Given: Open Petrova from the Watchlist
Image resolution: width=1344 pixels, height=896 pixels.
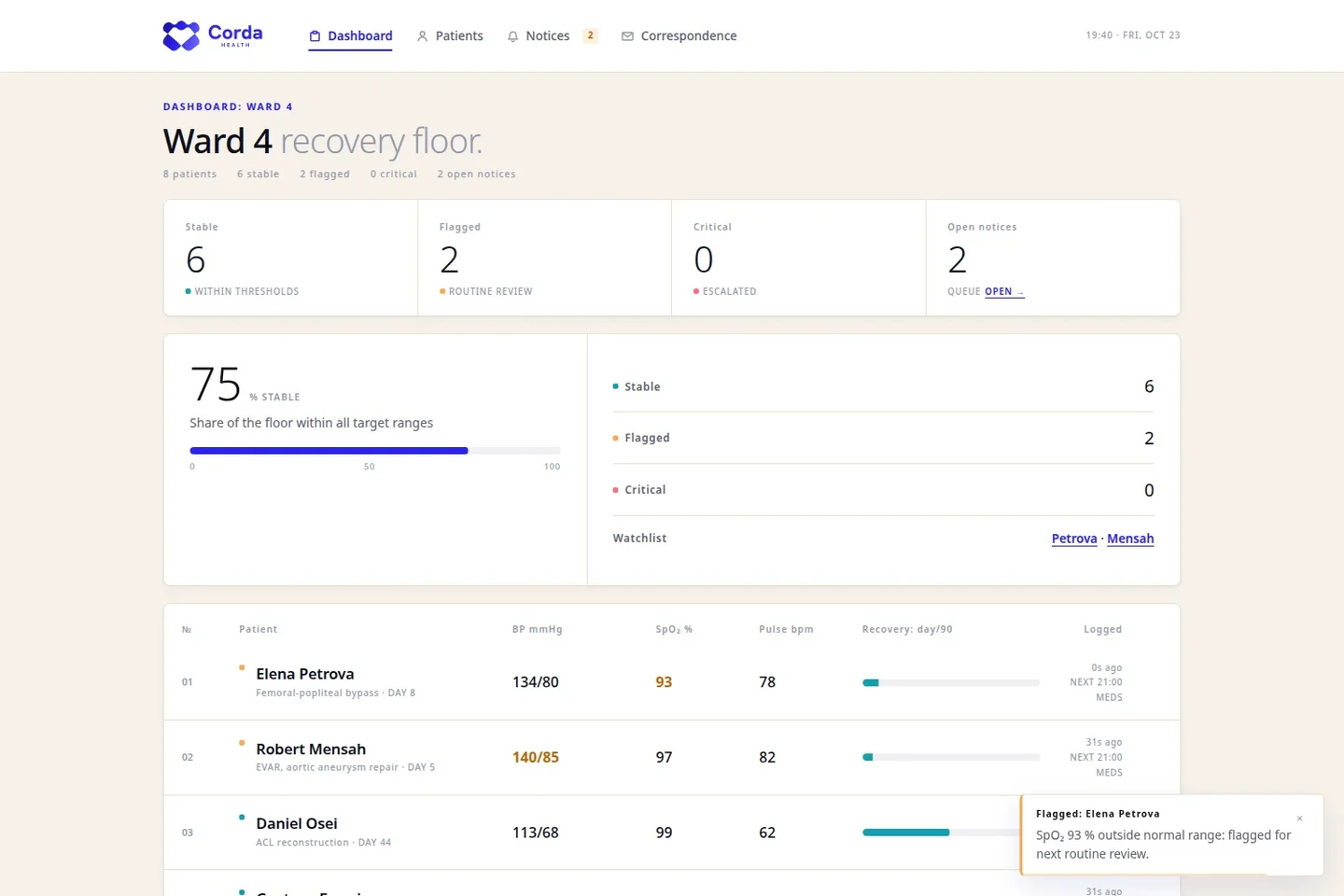Looking at the screenshot, I should coord(1074,539).
